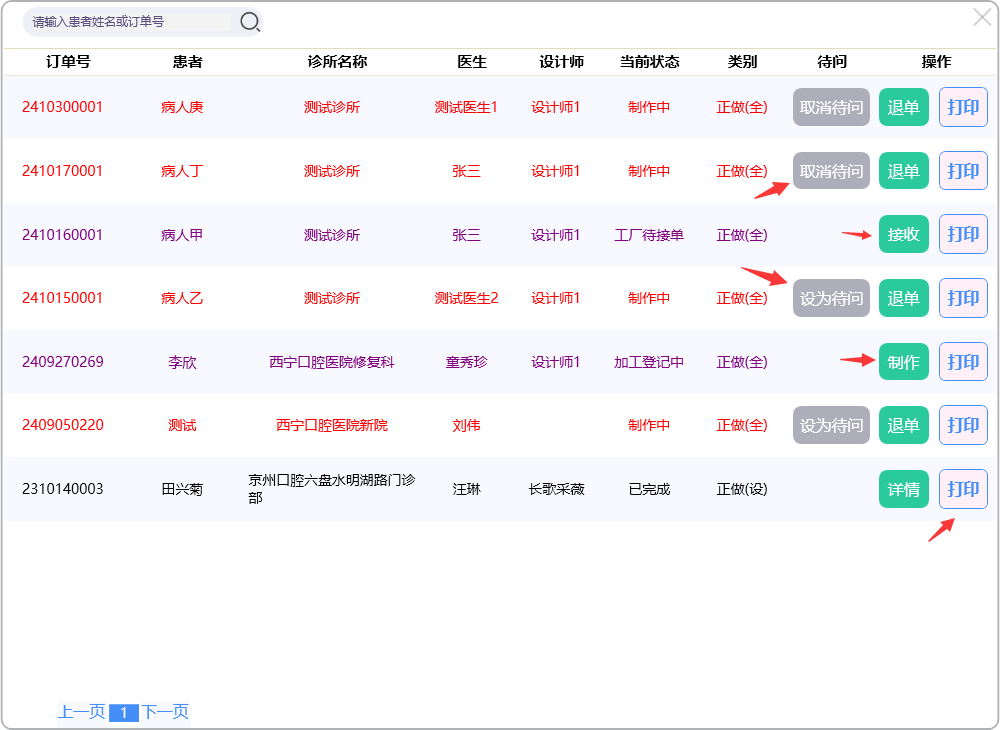Open details of order 2310140003
This screenshot has width=1000, height=730.
pos(903,489)
